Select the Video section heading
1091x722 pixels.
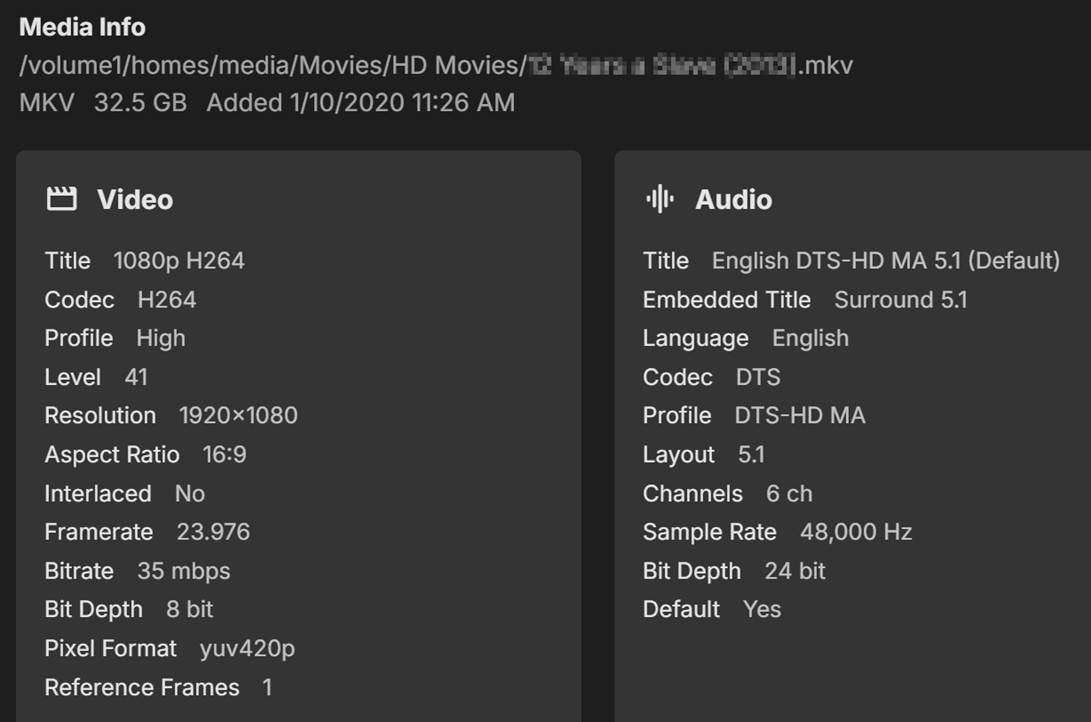click(134, 200)
